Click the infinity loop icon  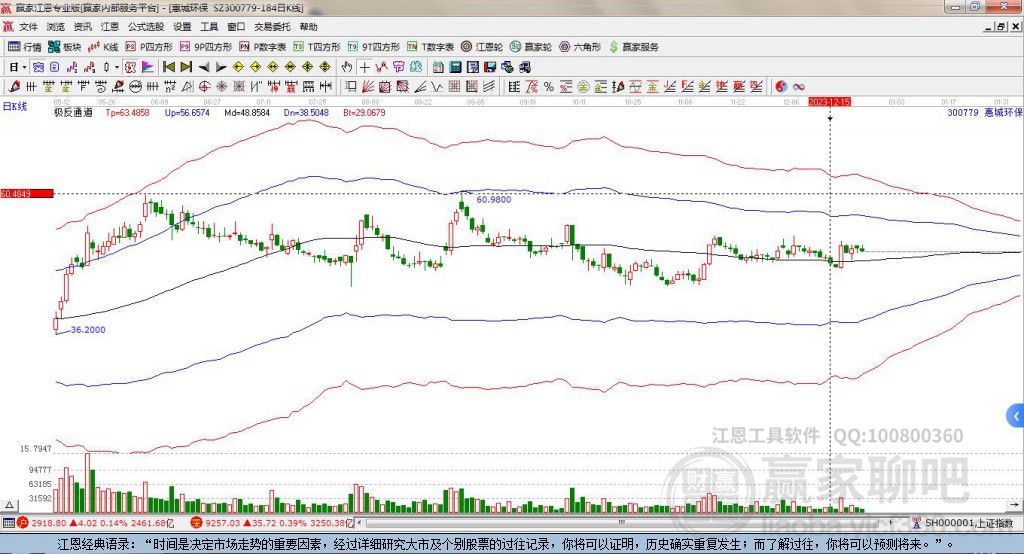pos(799,86)
